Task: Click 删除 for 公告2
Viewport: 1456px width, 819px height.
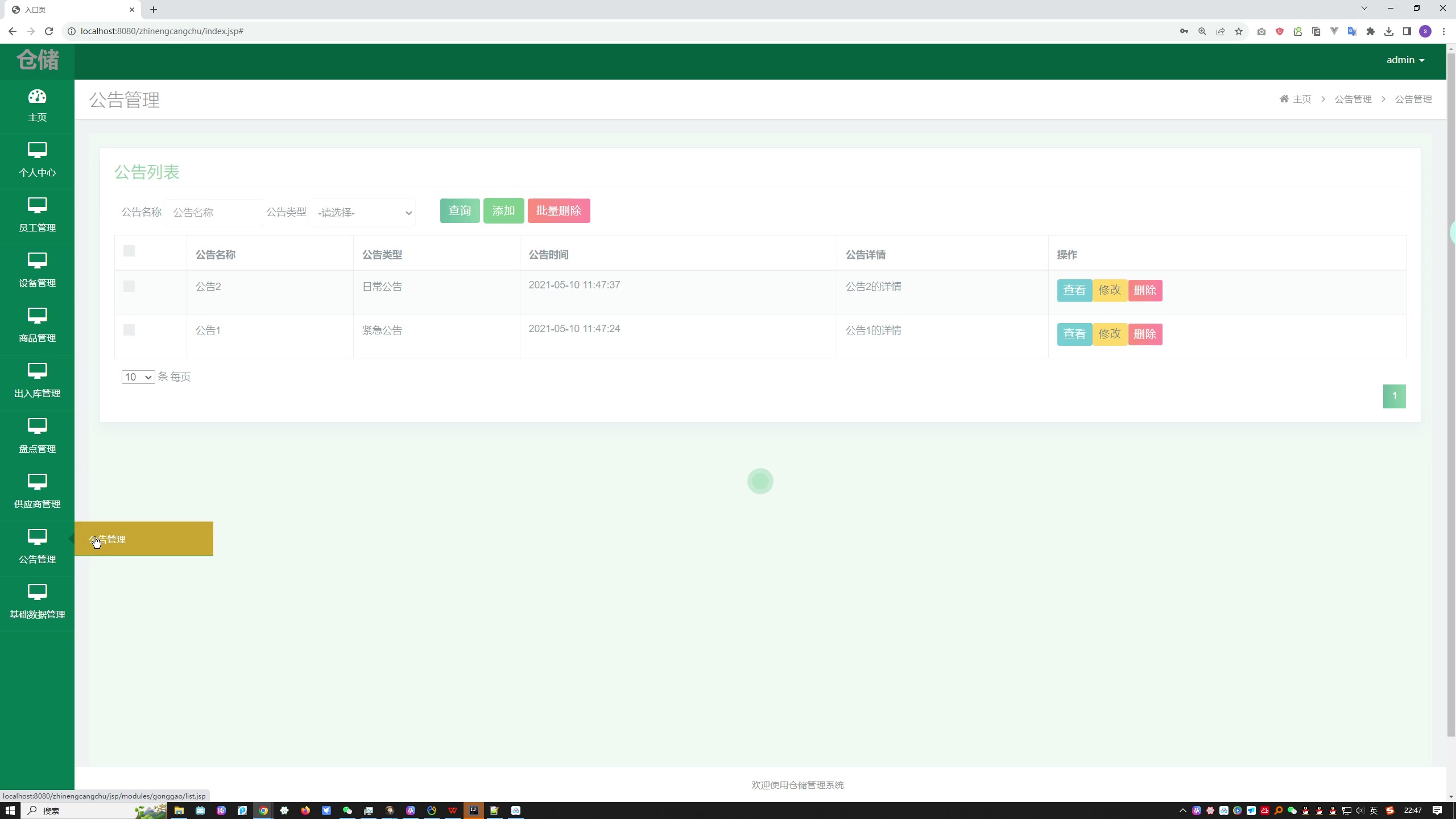Action: pyautogui.click(x=1145, y=291)
